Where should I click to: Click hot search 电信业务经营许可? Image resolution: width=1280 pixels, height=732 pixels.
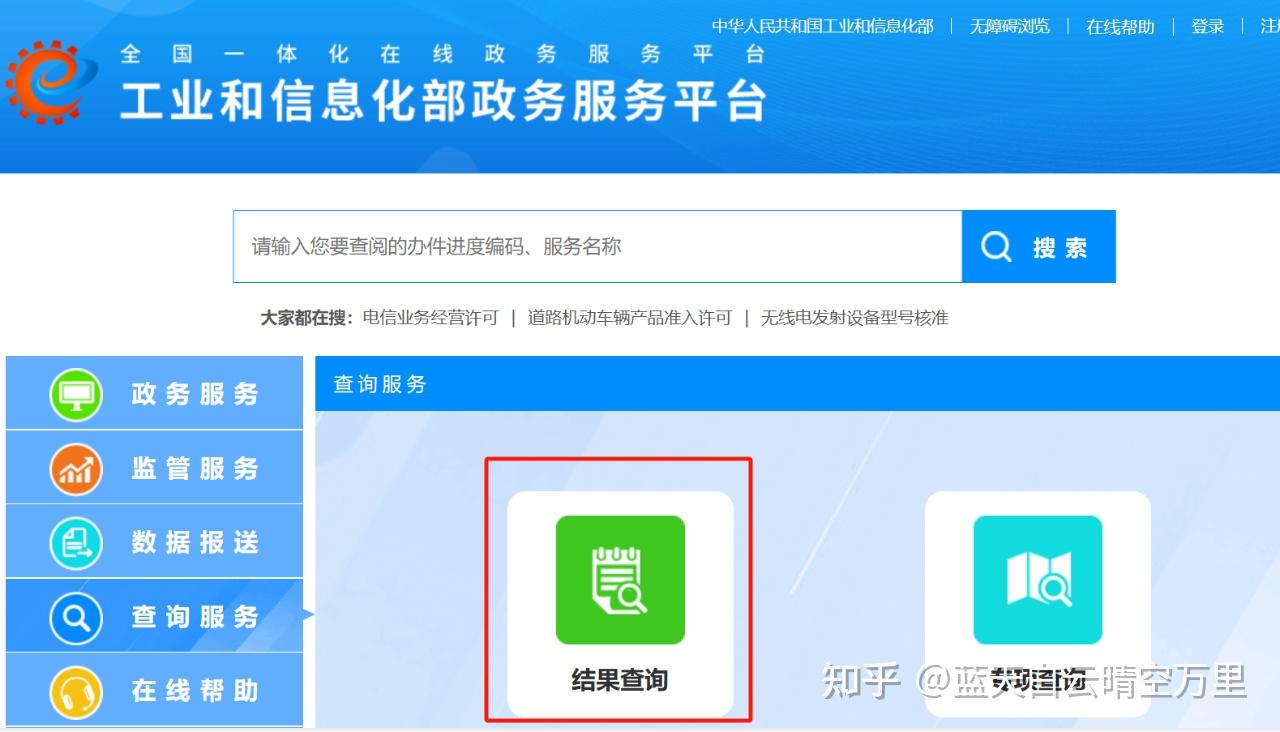430,318
